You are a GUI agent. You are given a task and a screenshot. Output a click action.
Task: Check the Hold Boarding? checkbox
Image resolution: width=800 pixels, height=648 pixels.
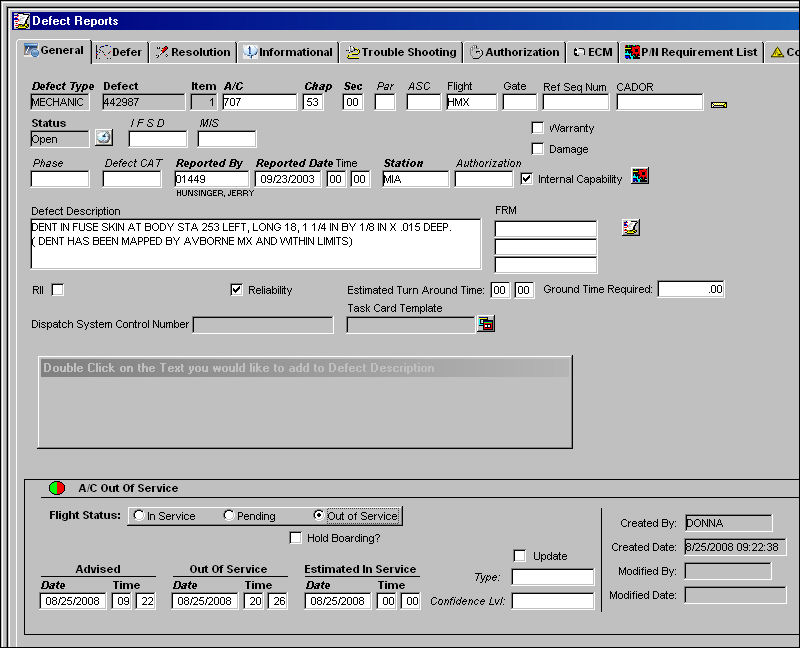[295, 538]
